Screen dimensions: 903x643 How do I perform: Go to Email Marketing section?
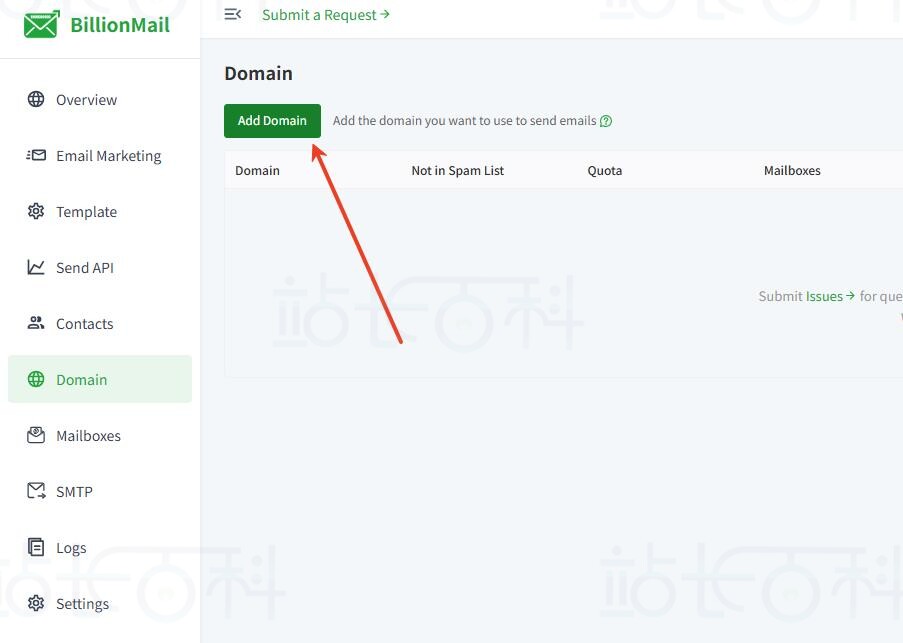tap(100, 155)
